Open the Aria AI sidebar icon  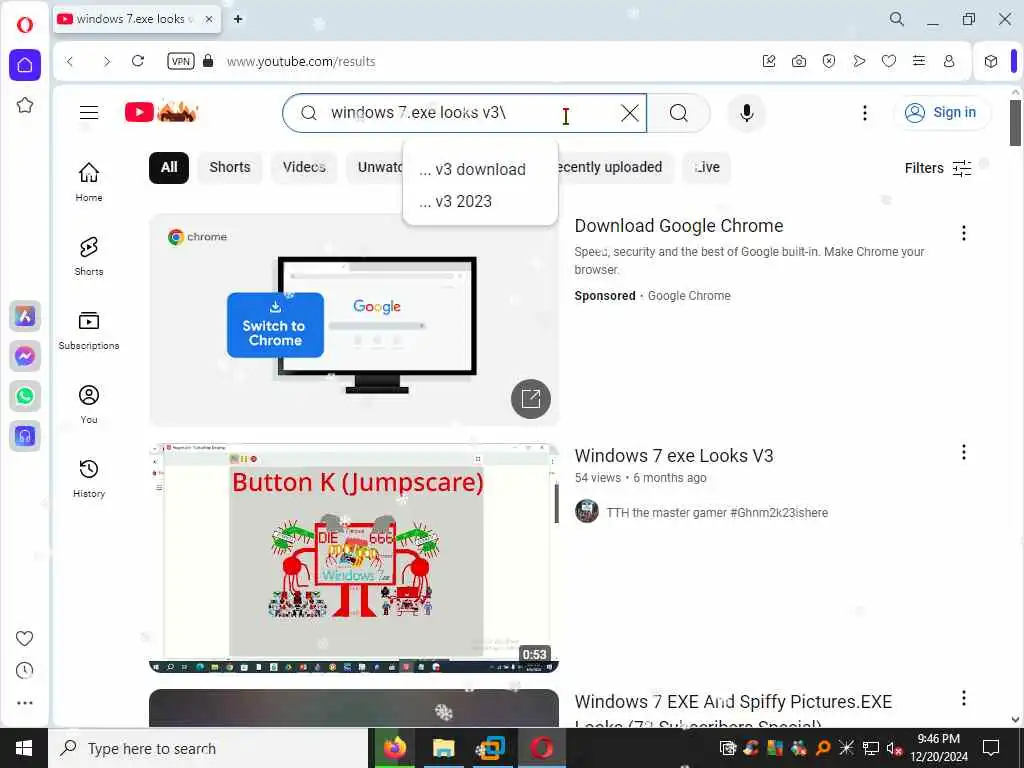(x=25, y=316)
